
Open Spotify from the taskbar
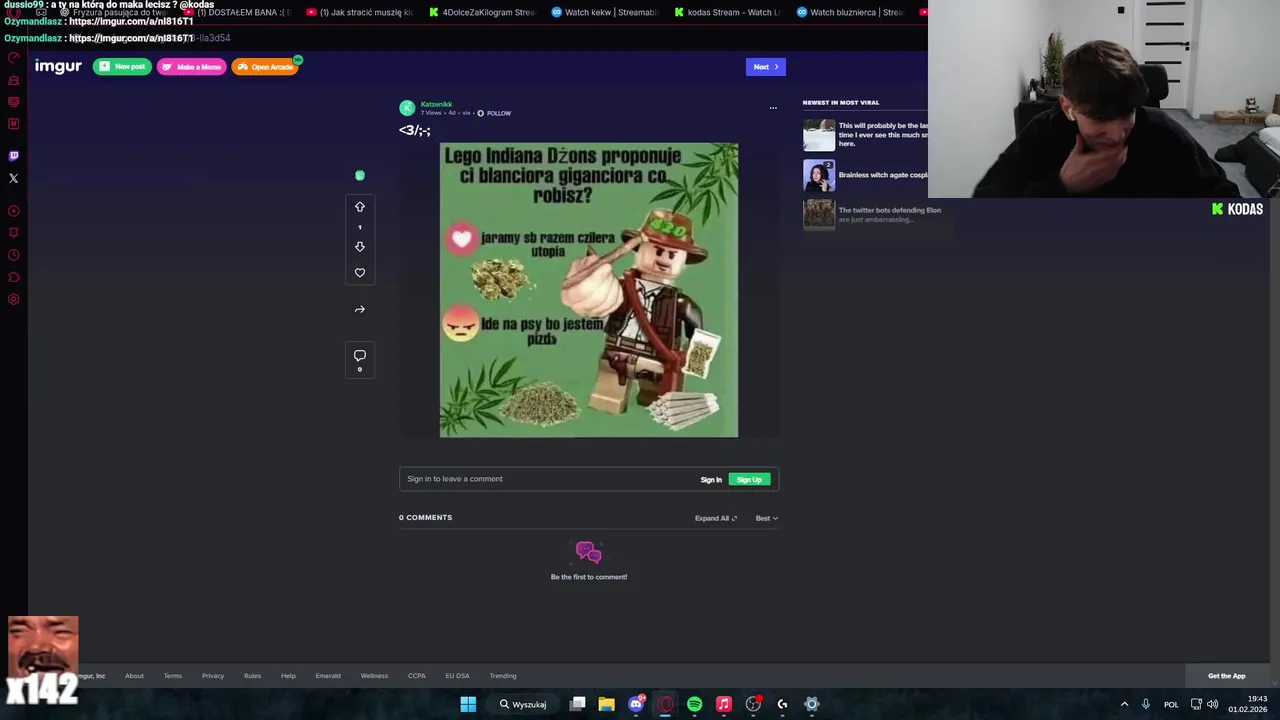point(694,704)
